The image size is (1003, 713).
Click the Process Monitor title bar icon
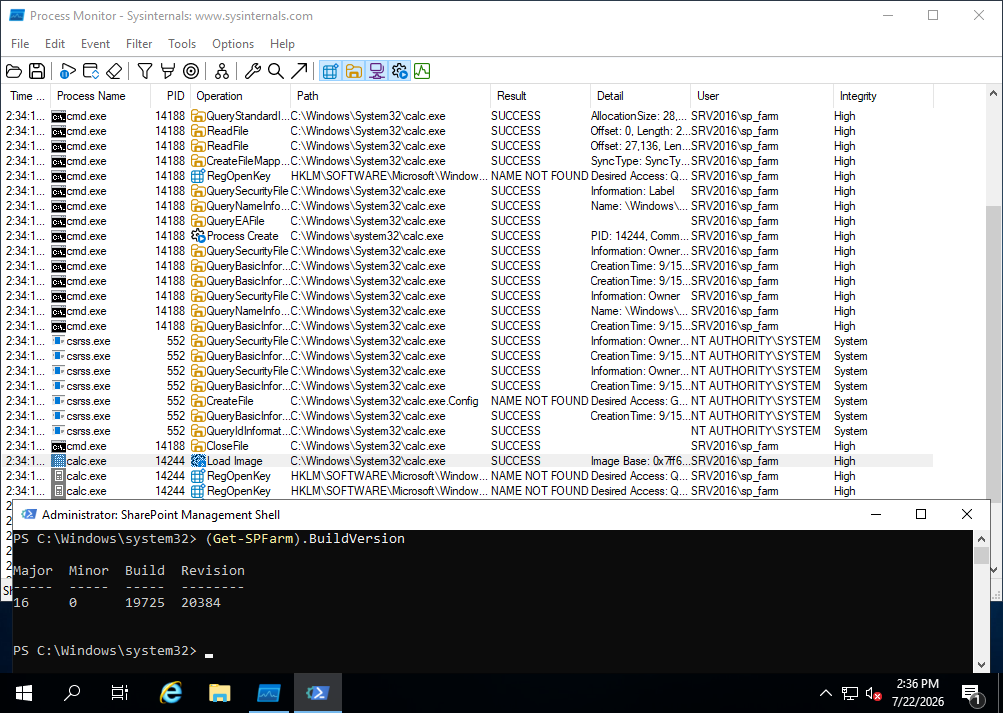pos(17,15)
